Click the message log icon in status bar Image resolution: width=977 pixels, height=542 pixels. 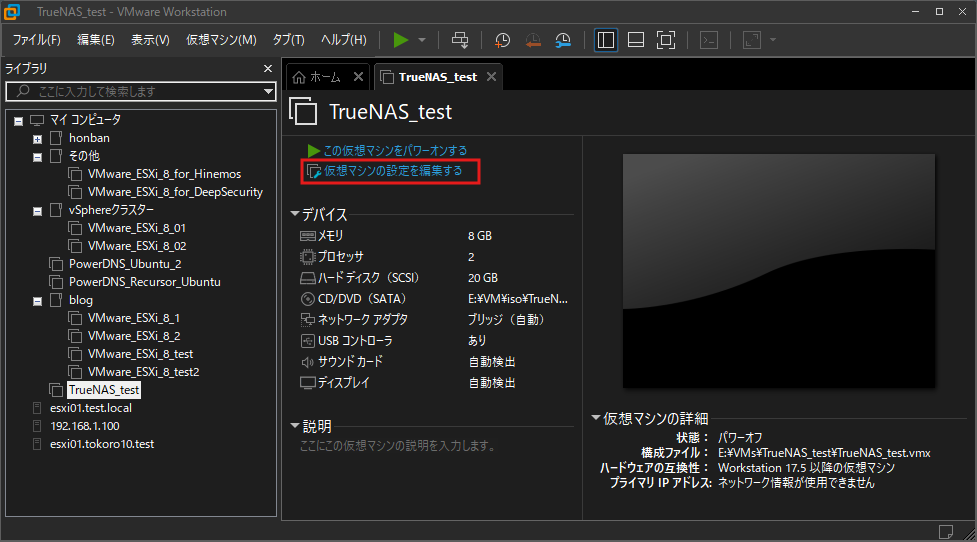946,531
